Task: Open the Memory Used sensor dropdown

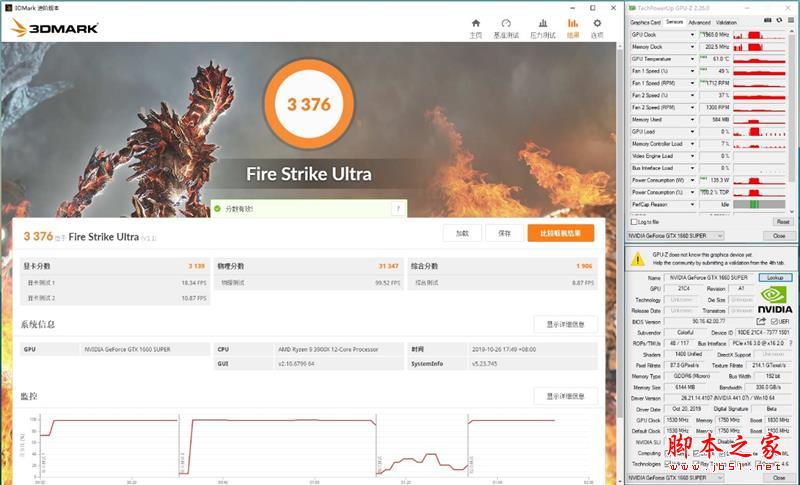Action: pos(692,119)
